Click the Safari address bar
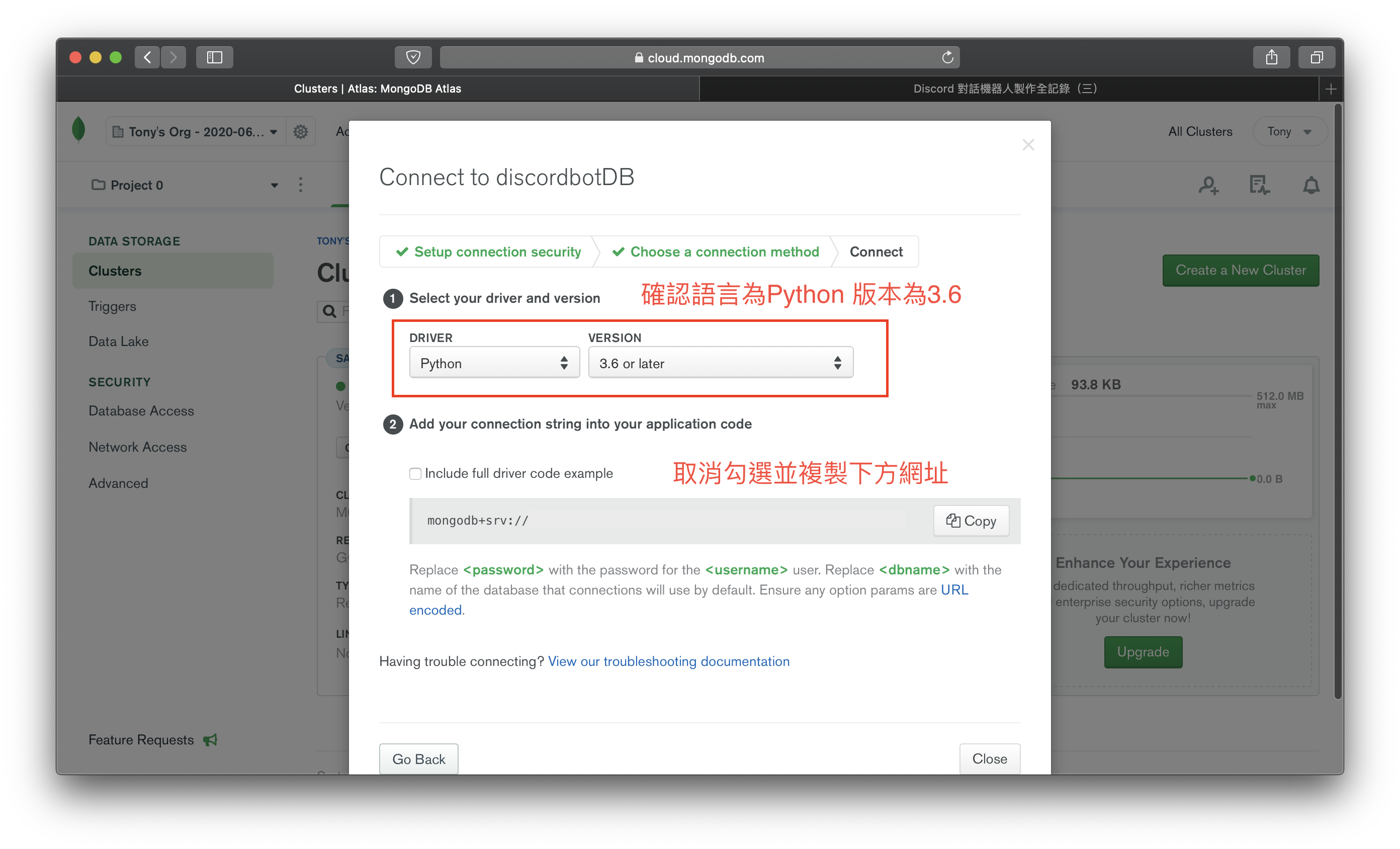The image size is (1400, 849). [x=699, y=57]
